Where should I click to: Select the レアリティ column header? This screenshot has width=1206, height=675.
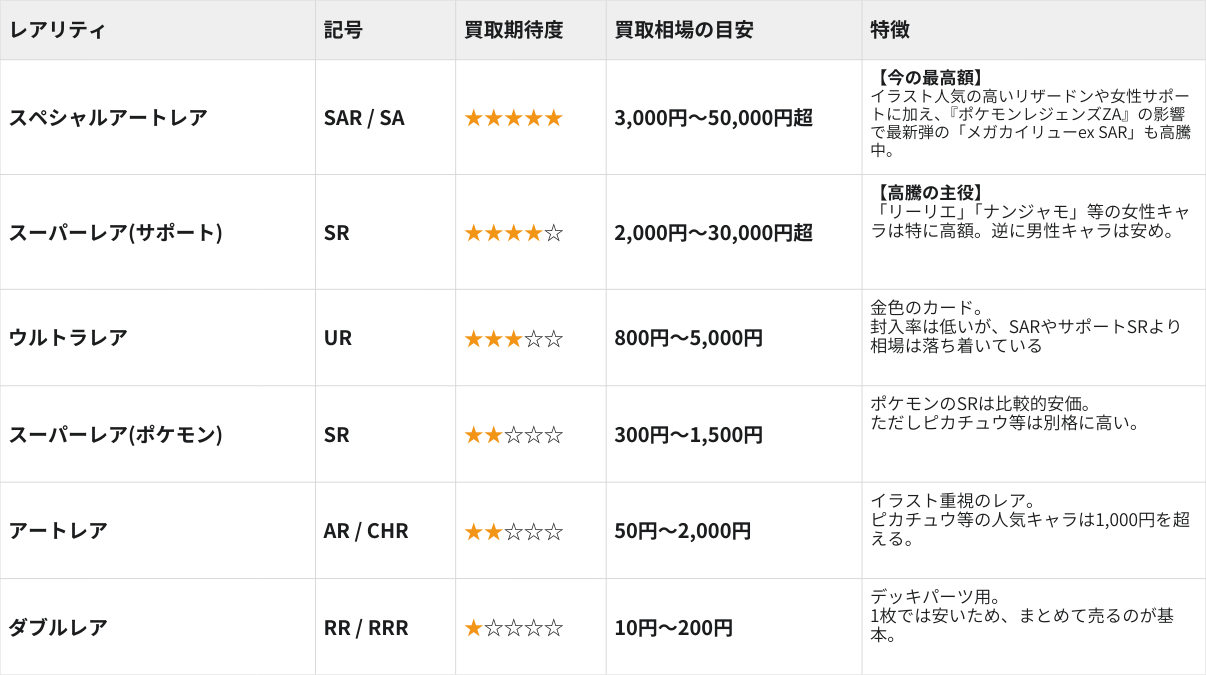[57, 30]
